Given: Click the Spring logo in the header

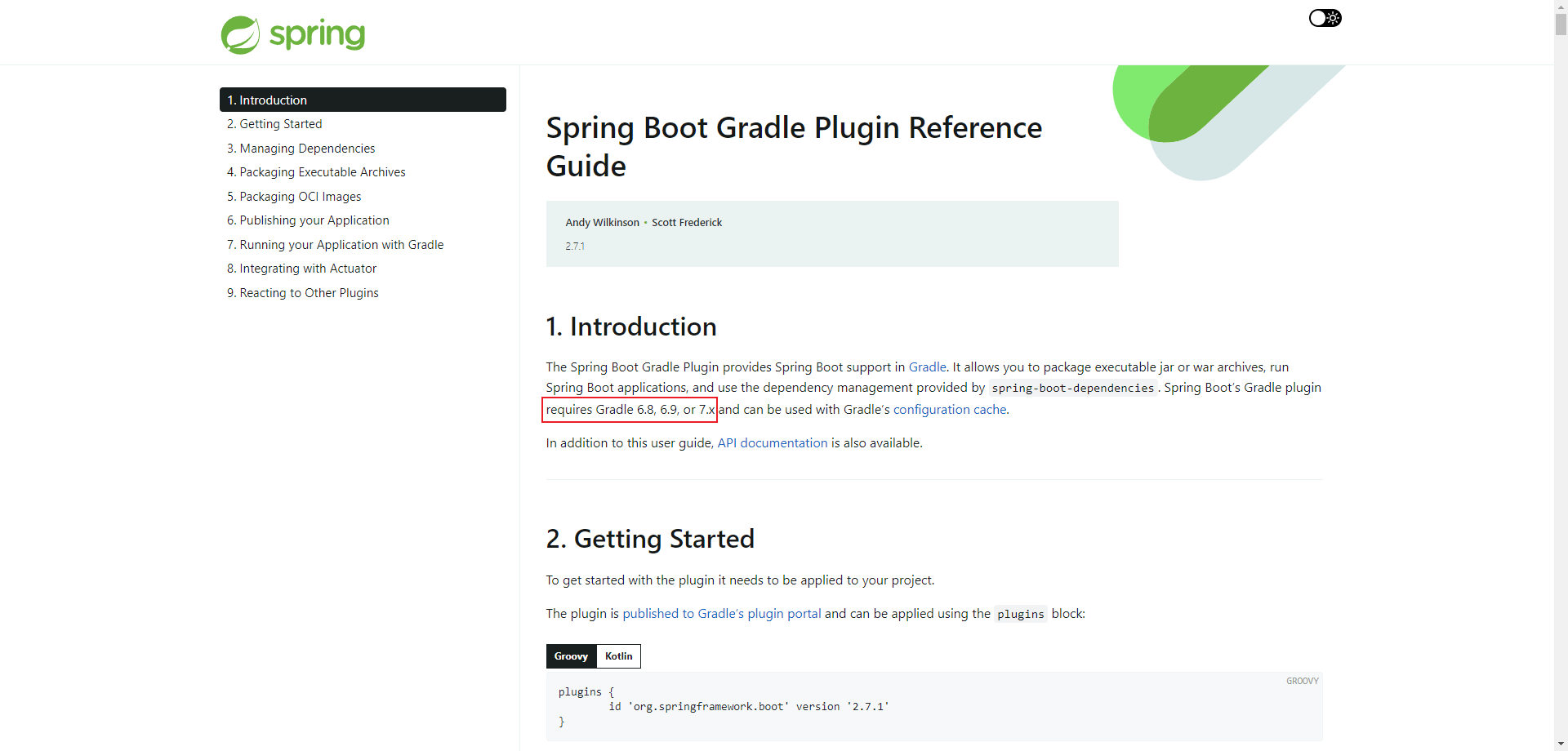Looking at the screenshot, I should click(293, 34).
